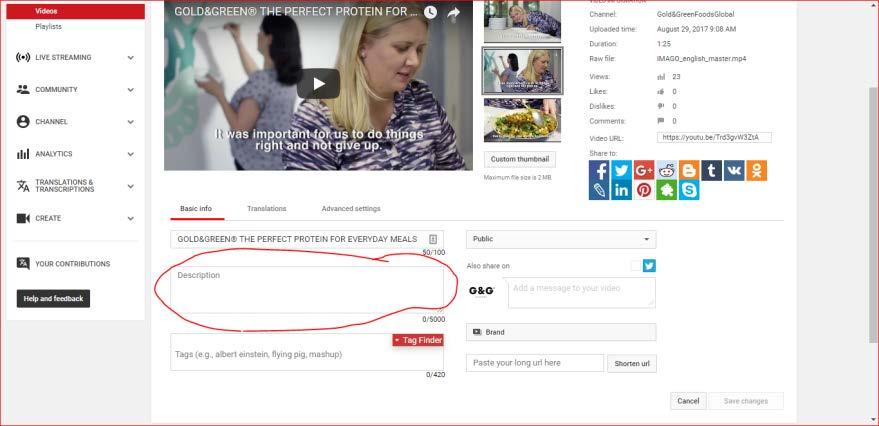Click the Translations & Transcriptions icon

(x=23, y=186)
